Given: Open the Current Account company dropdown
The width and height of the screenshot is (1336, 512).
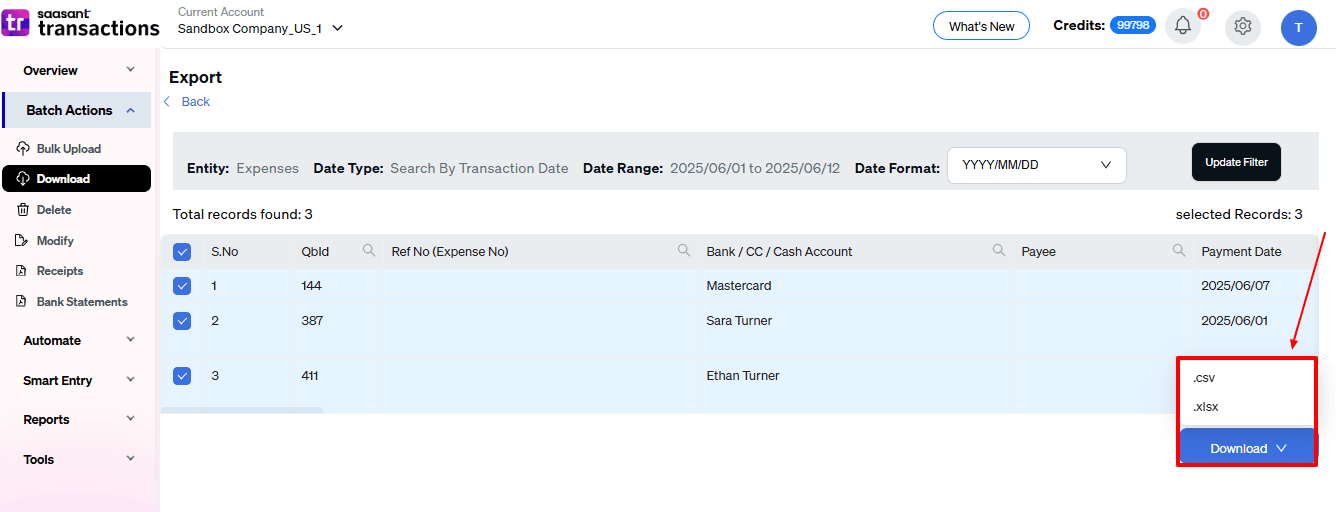Looking at the screenshot, I should coord(260,28).
